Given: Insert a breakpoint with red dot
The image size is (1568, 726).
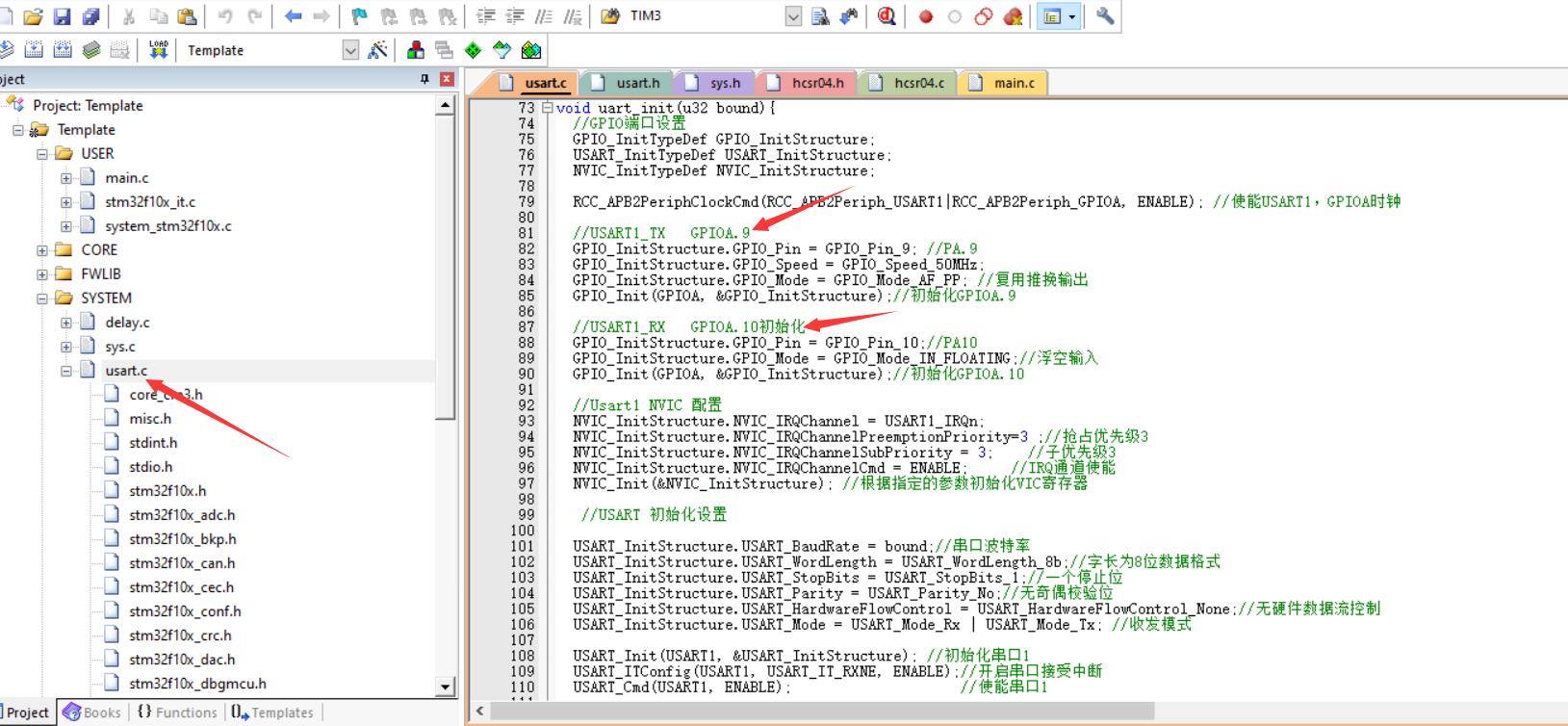Looking at the screenshot, I should (926, 16).
